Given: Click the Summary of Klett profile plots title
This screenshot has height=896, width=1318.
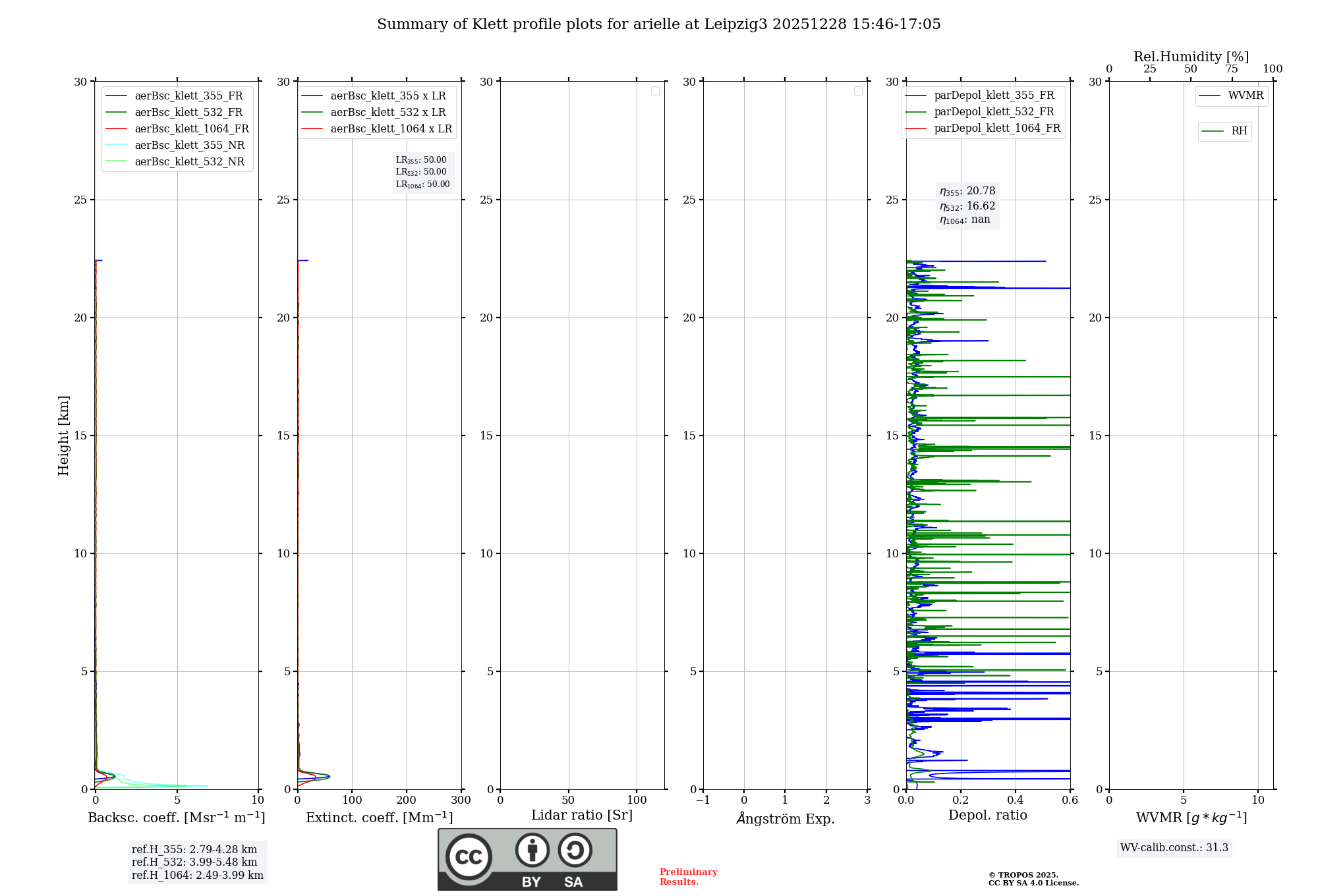Looking at the screenshot, I should click(658, 24).
